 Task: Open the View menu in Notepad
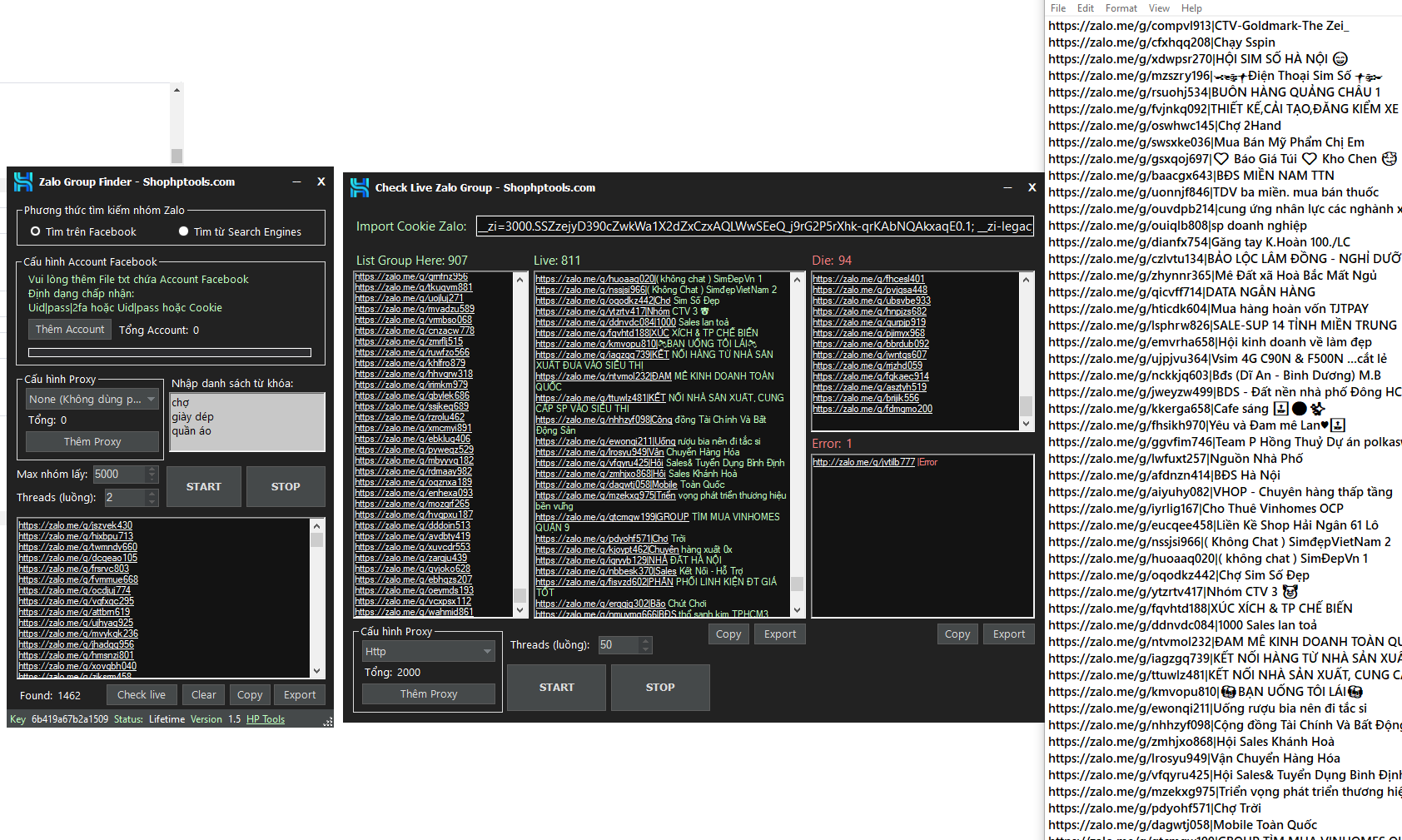click(1159, 8)
